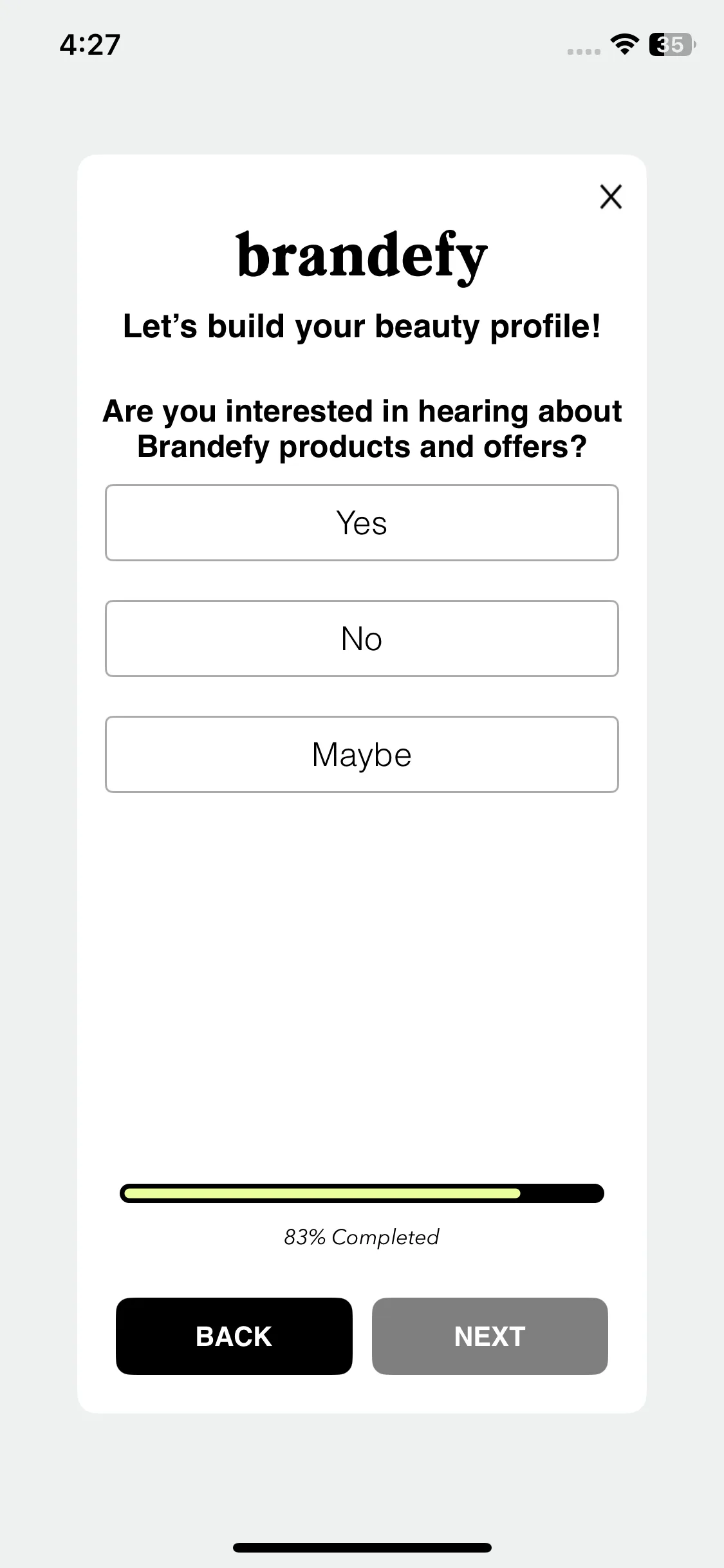Pick the Maybe answer option
Screen dimensions: 724x1568
(x=362, y=754)
